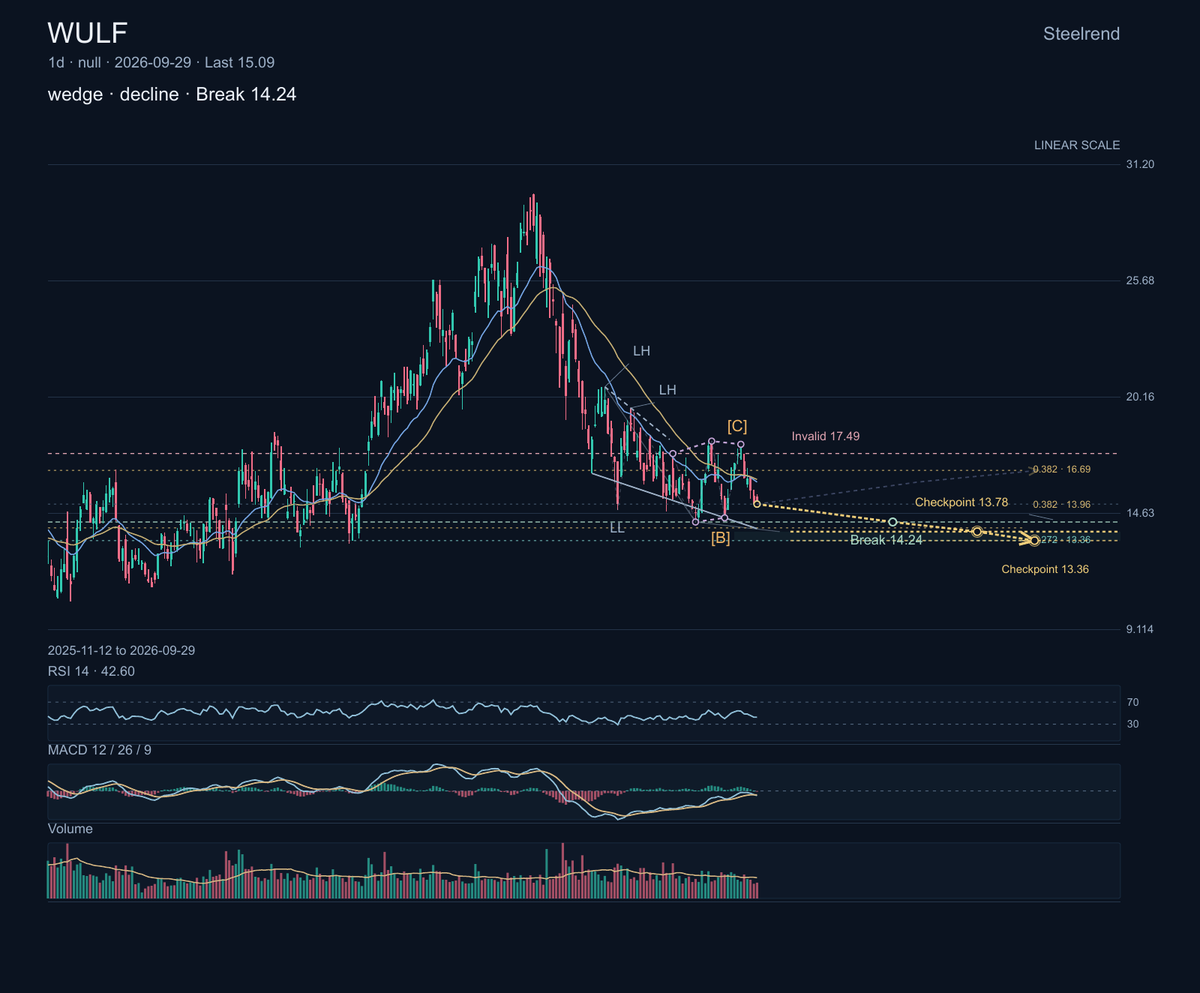Click the [B] wave label
Screen dimensions: 1200x993
tap(720, 538)
